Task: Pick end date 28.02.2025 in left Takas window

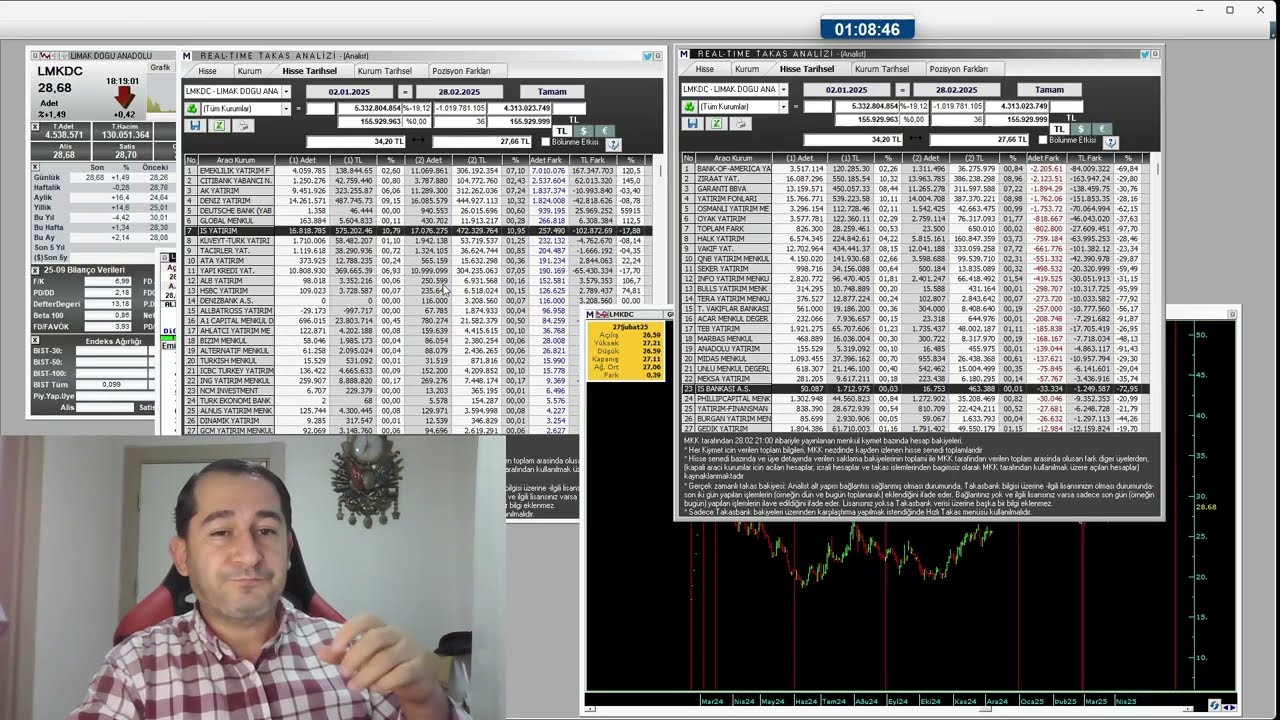Action: click(x=459, y=91)
